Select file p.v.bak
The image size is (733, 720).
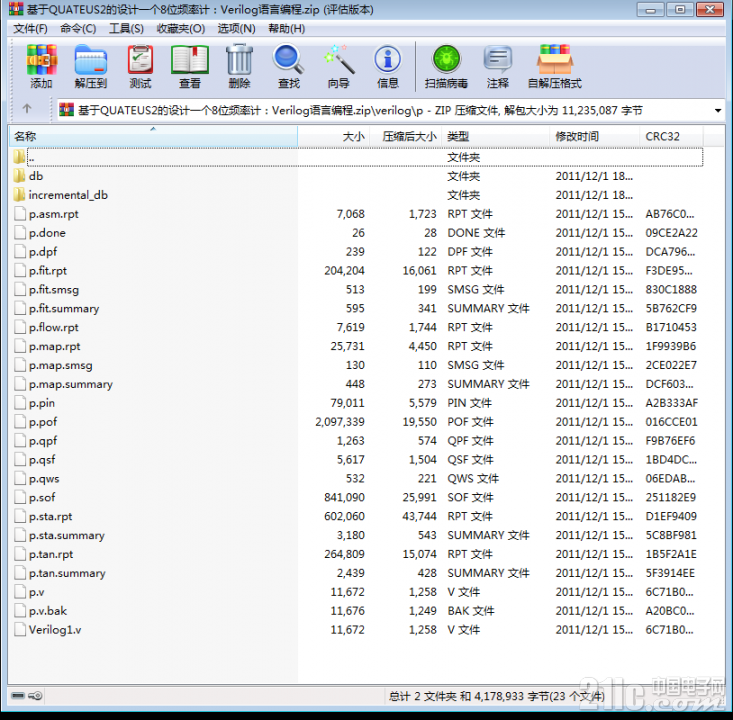point(48,611)
